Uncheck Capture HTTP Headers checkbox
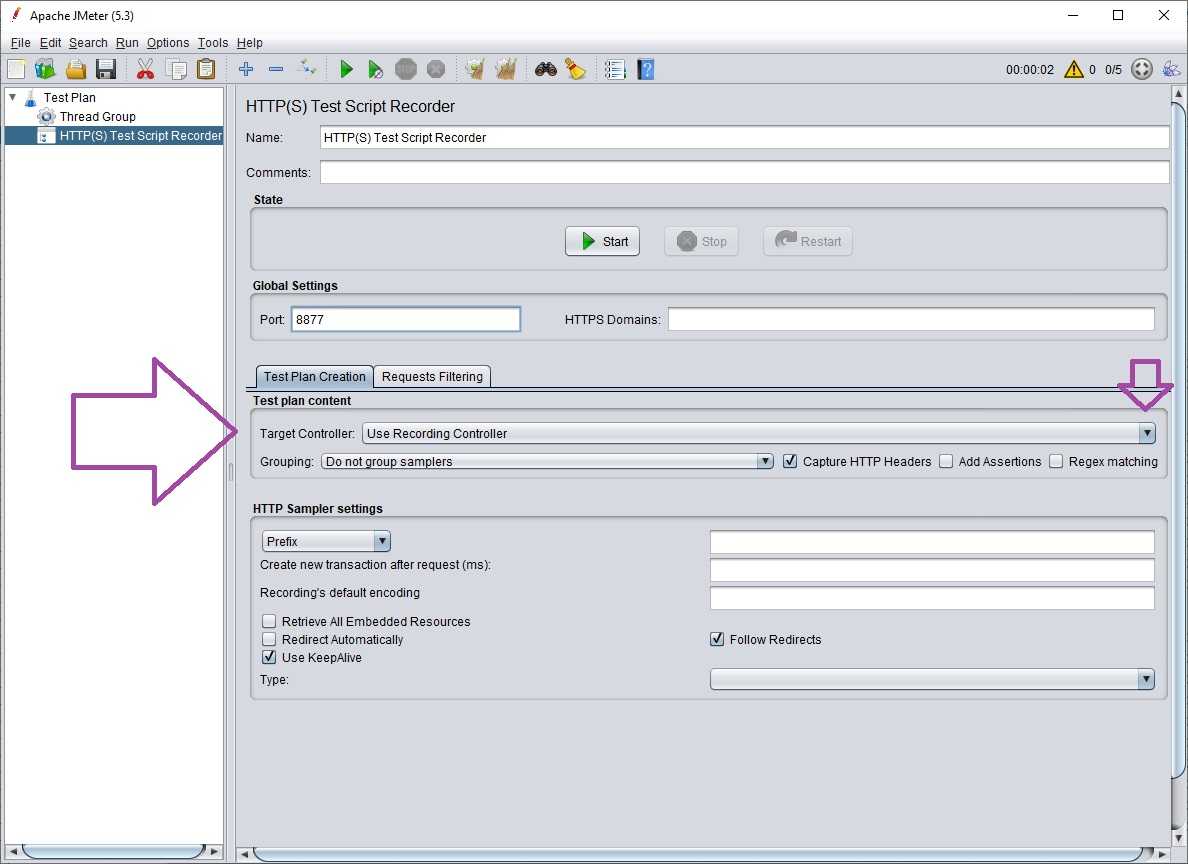Image resolution: width=1188 pixels, height=864 pixels. [790, 461]
